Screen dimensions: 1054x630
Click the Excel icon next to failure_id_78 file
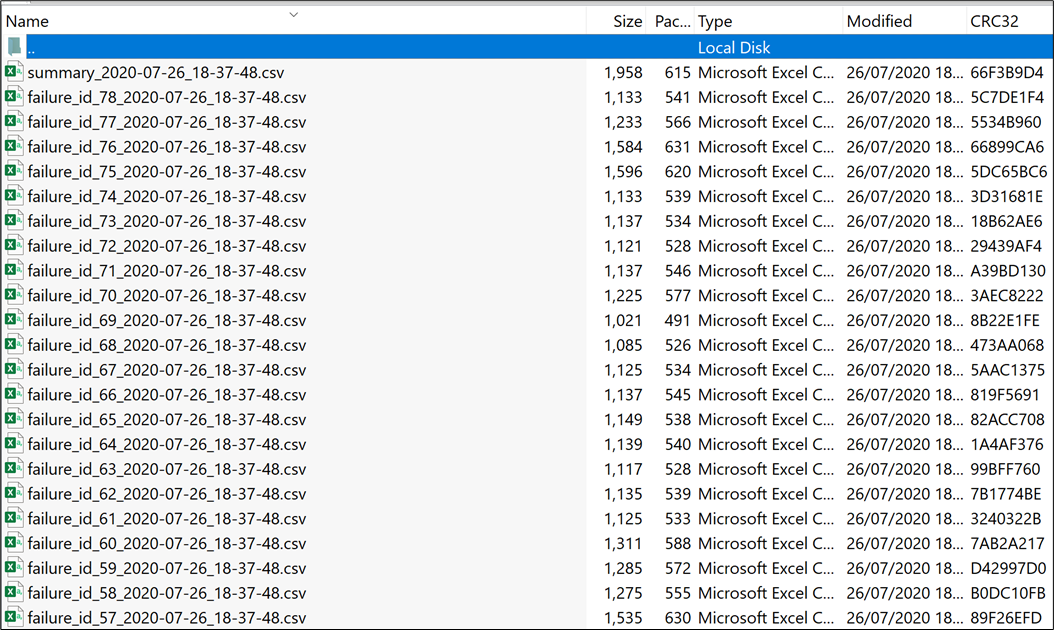point(14,97)
